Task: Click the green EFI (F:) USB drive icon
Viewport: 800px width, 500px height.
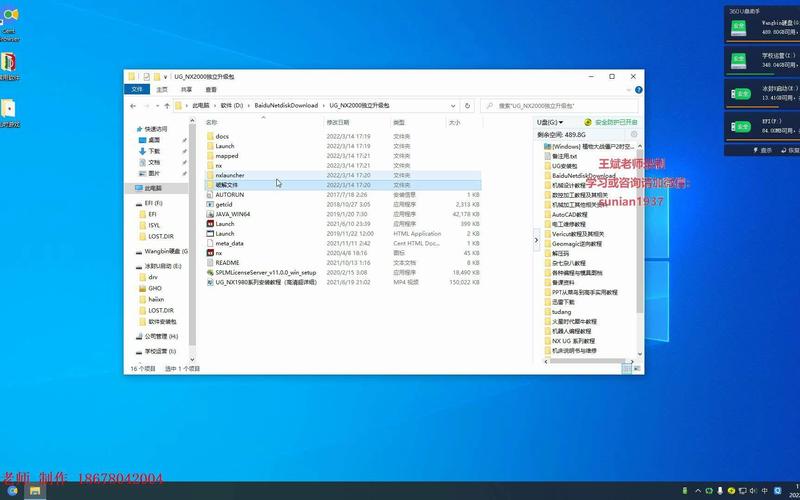Action: click(x=740, y=127)
